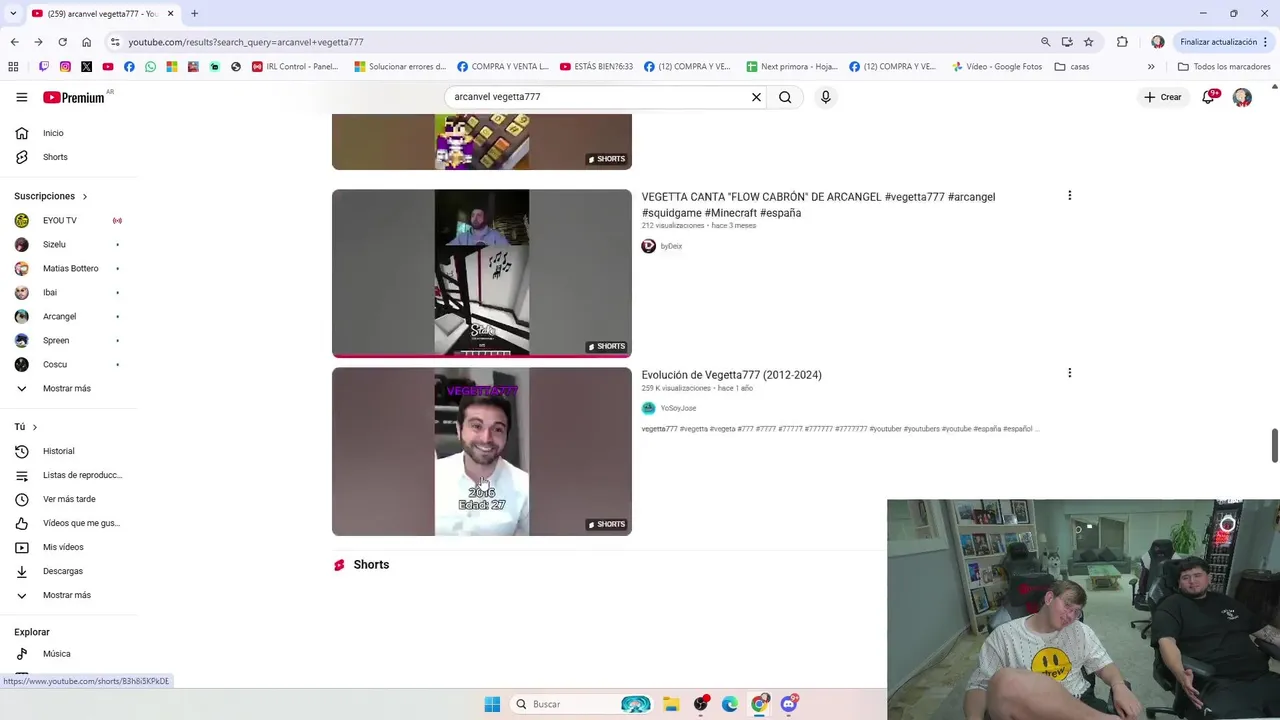1280x720 pixels.
Task: Open options for Evolución de Vegetta777 video
Action: click(x=1069, y=373)
